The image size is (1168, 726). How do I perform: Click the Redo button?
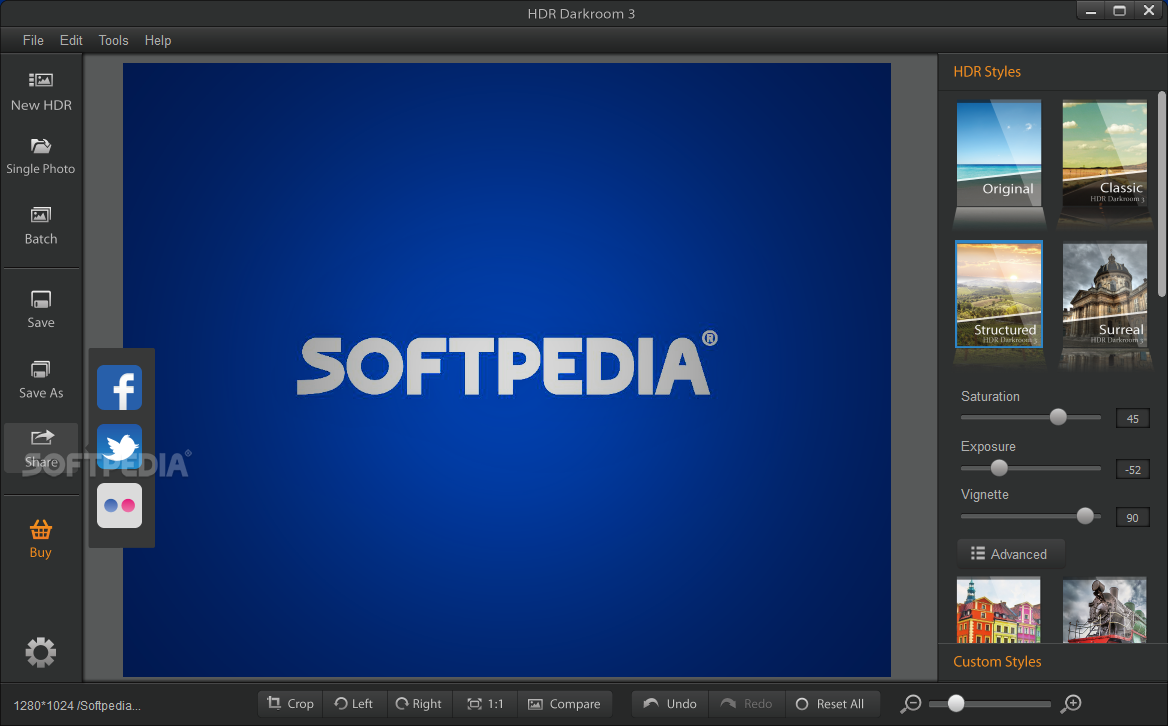[747, 704]
